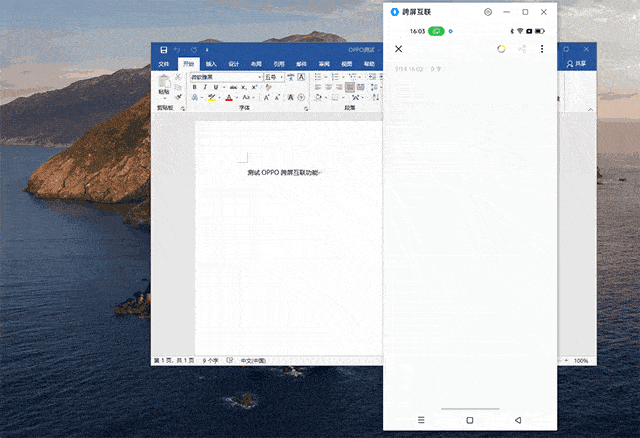Click the phone's back triangle navigation icon

tap(518, 420)
